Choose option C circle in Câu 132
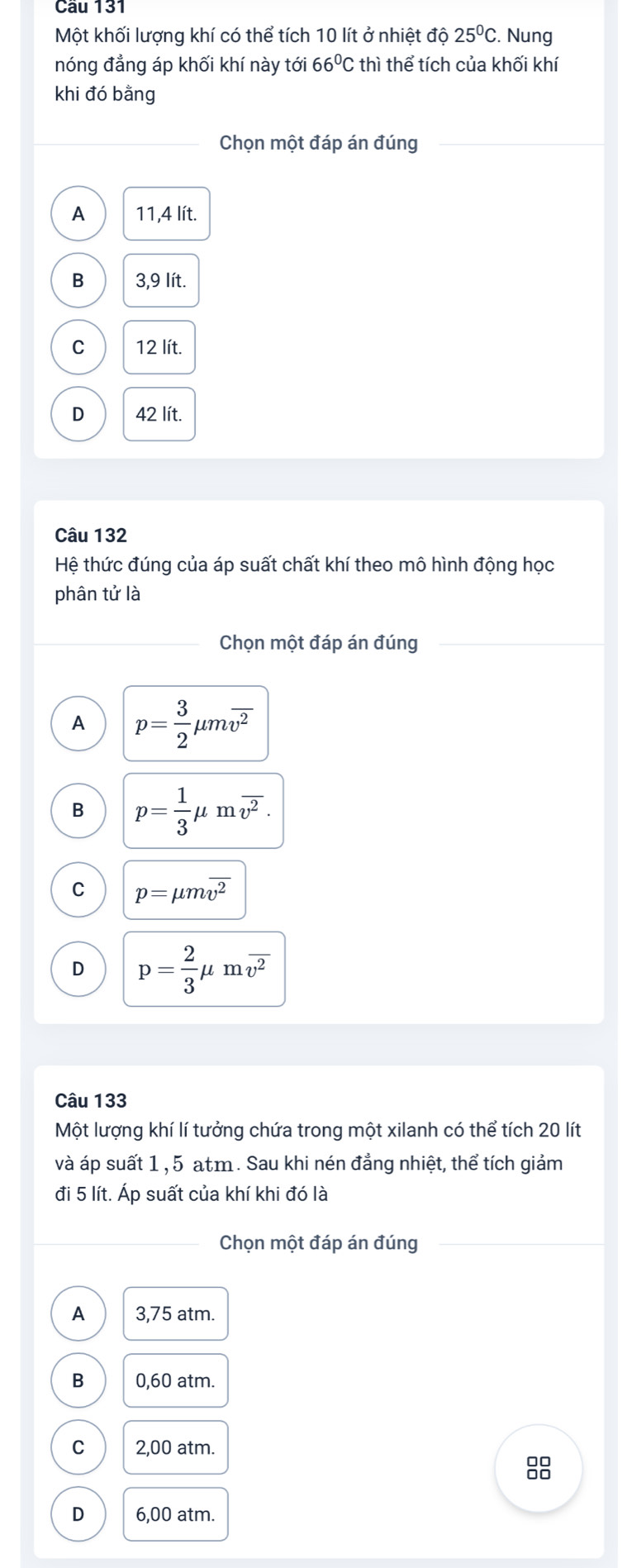The height and width of the screenshot is (1568, 622). tap(78, 889)
